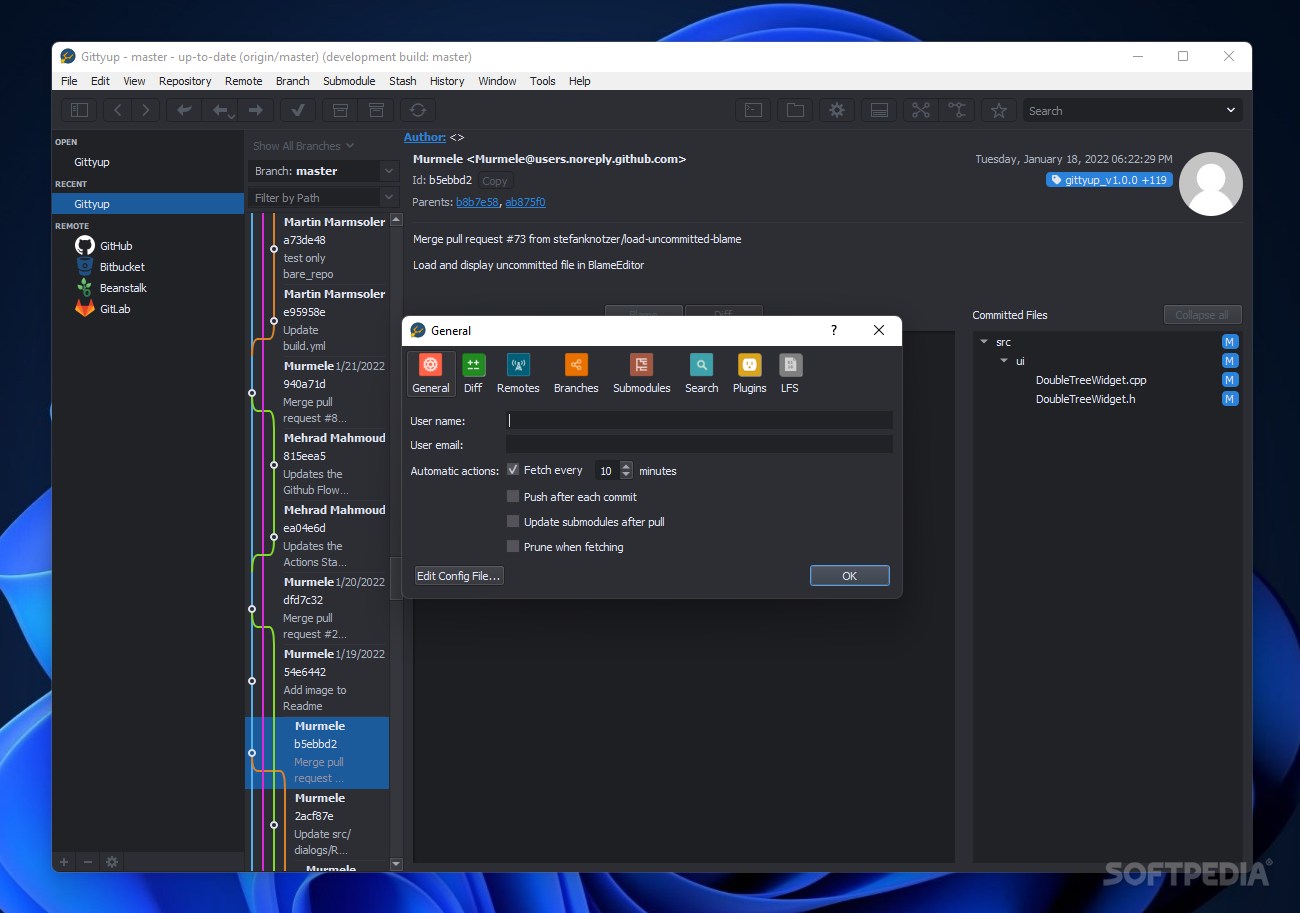
Task: Open the file manager folder icon
Action: pos(795,110)
